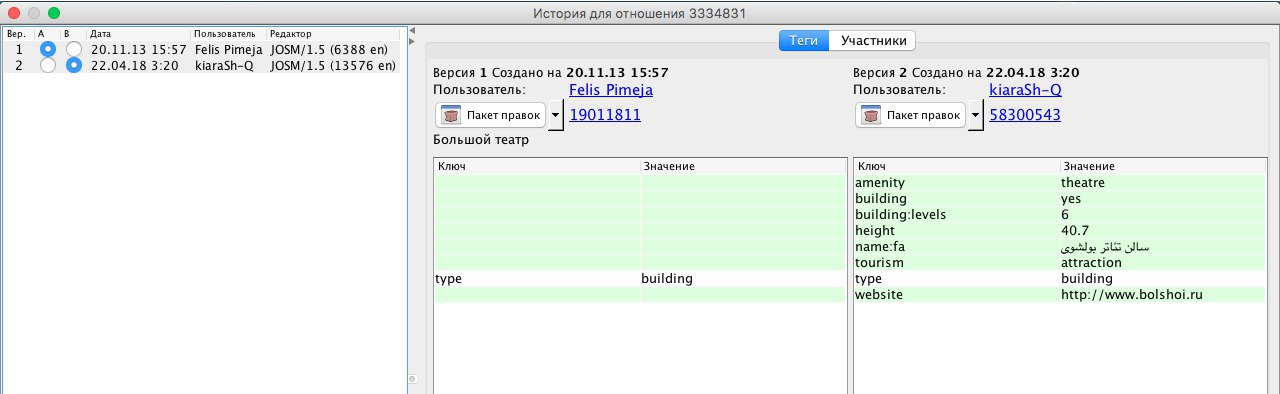Select amenity row in version 2 tags

1060,183
